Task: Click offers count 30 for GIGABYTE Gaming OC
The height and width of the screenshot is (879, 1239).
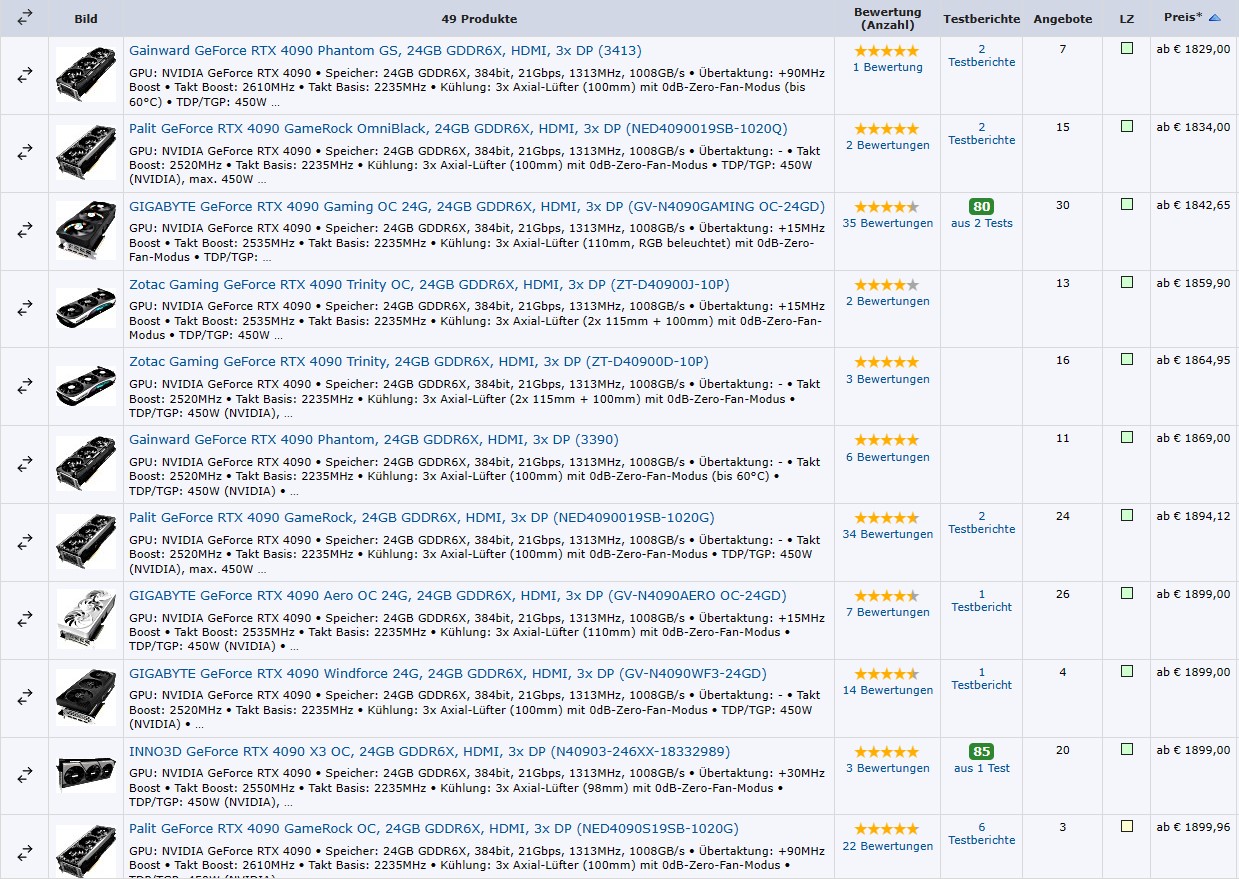Action: pyautogui.click(x=1063, y=205)
